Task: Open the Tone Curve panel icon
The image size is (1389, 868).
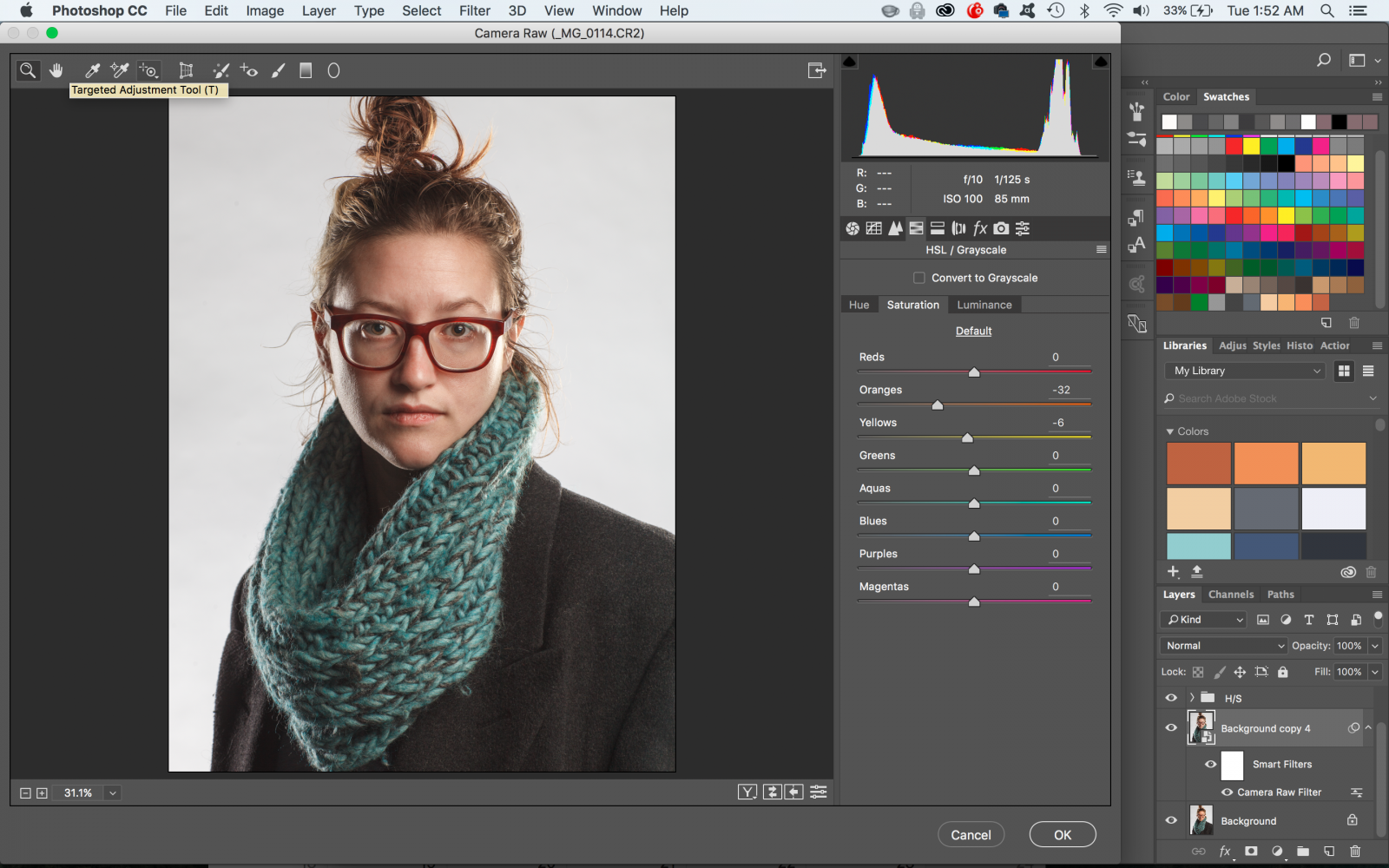Action: (873, 228)
